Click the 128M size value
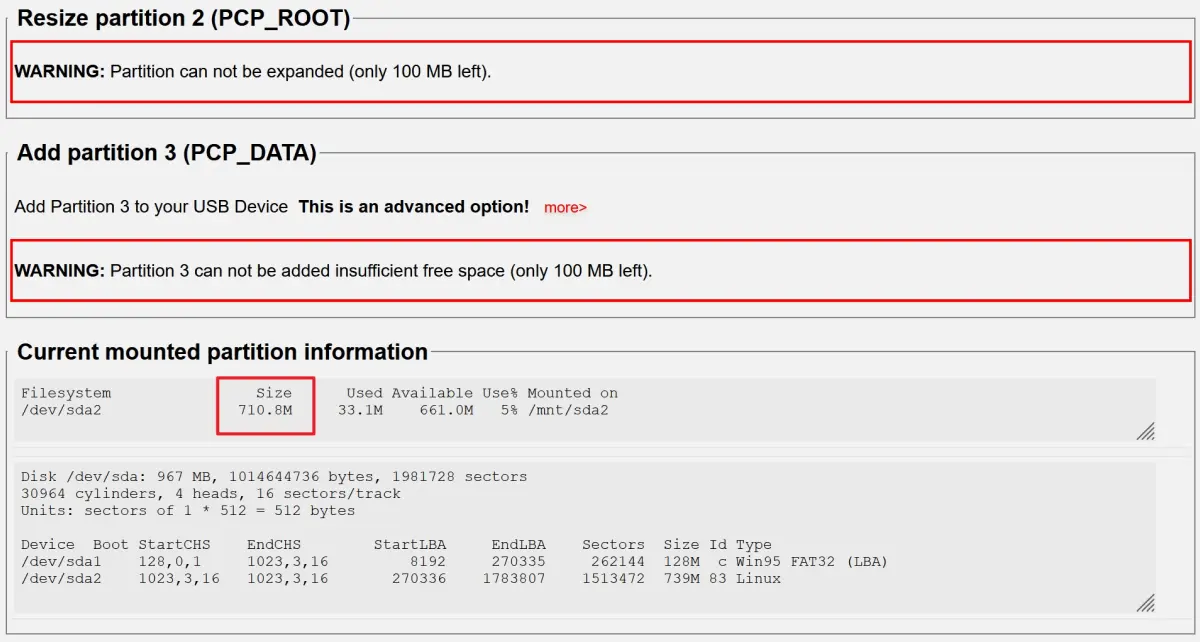This screenshot has width=1200, height=642. pyautogui.click(x=681, y=562)
